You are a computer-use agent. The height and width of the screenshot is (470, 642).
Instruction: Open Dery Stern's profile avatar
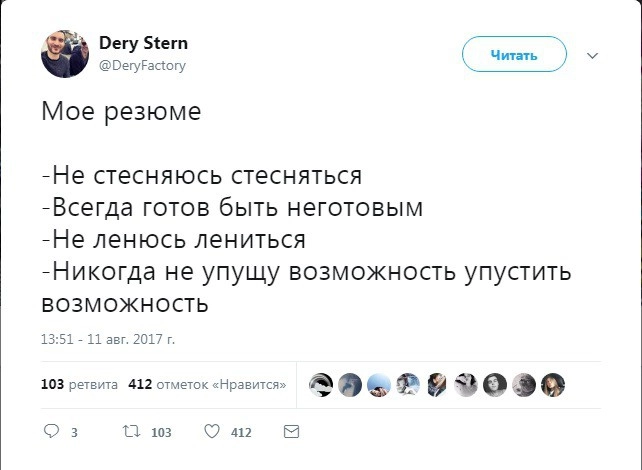coord(65,54)
